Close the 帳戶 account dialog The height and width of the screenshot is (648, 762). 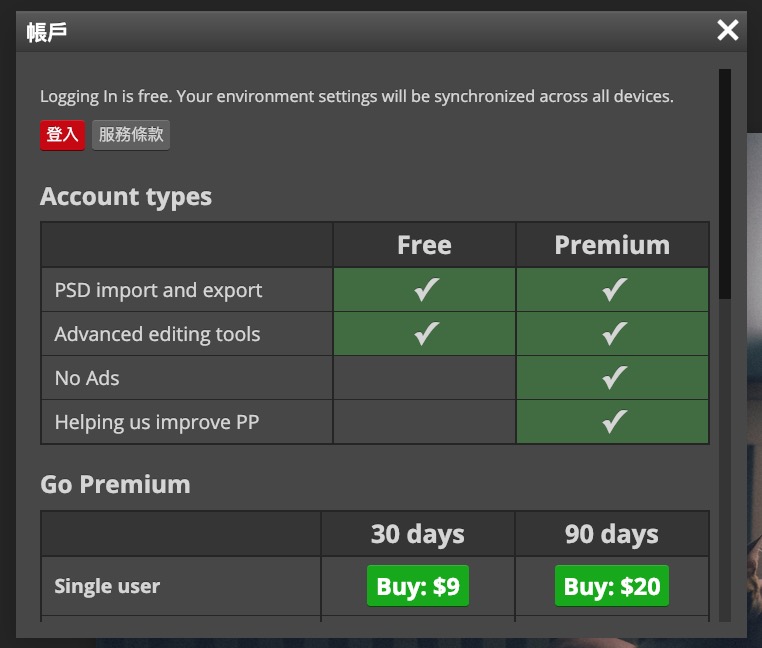pos(728,30)
